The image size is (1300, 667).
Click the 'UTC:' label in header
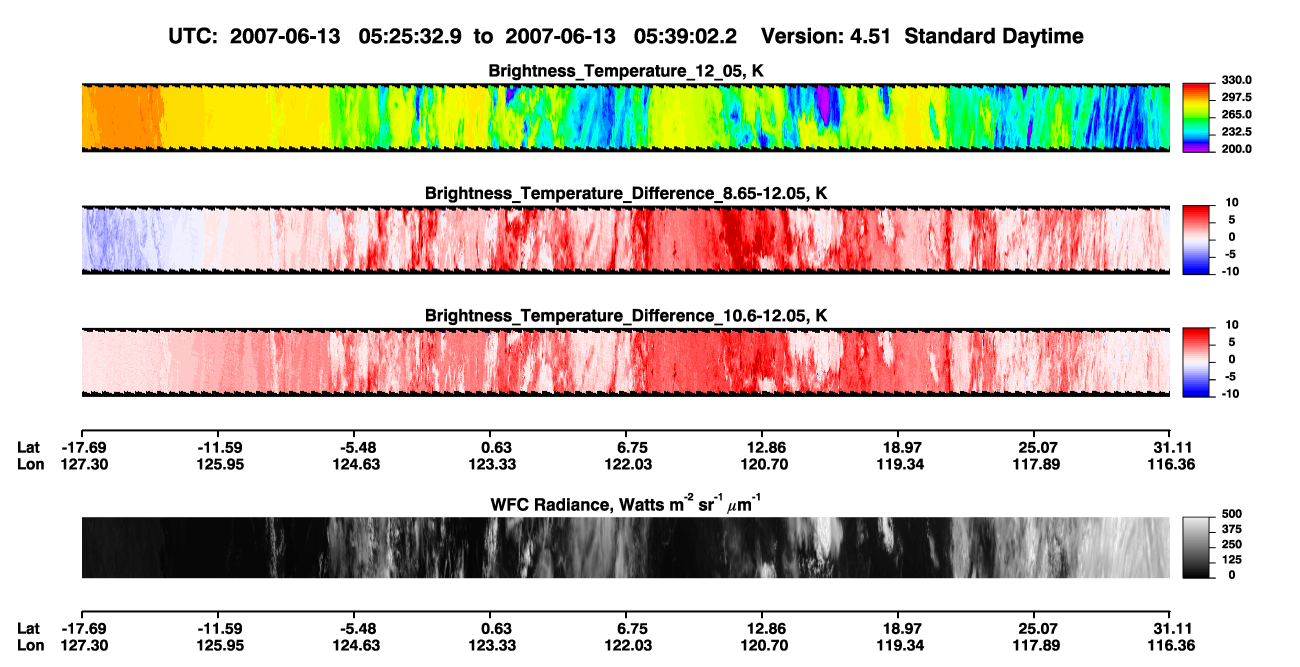(x=194, y=36)
